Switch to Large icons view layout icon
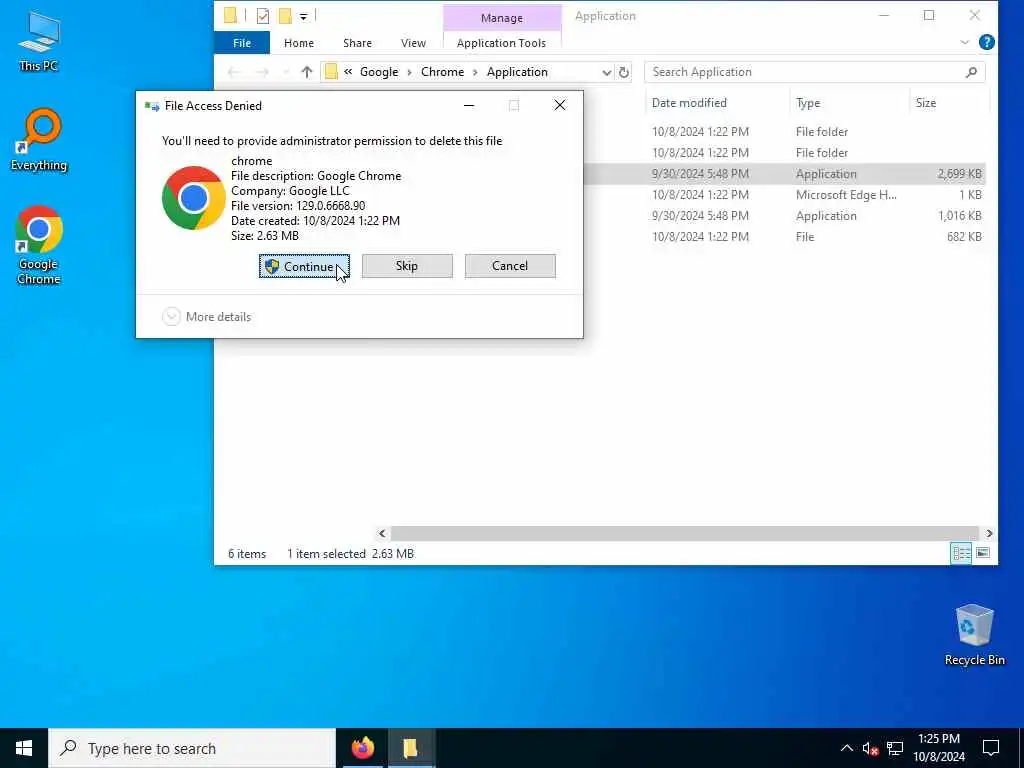The image size is (1024, 768). coord(983,553)
